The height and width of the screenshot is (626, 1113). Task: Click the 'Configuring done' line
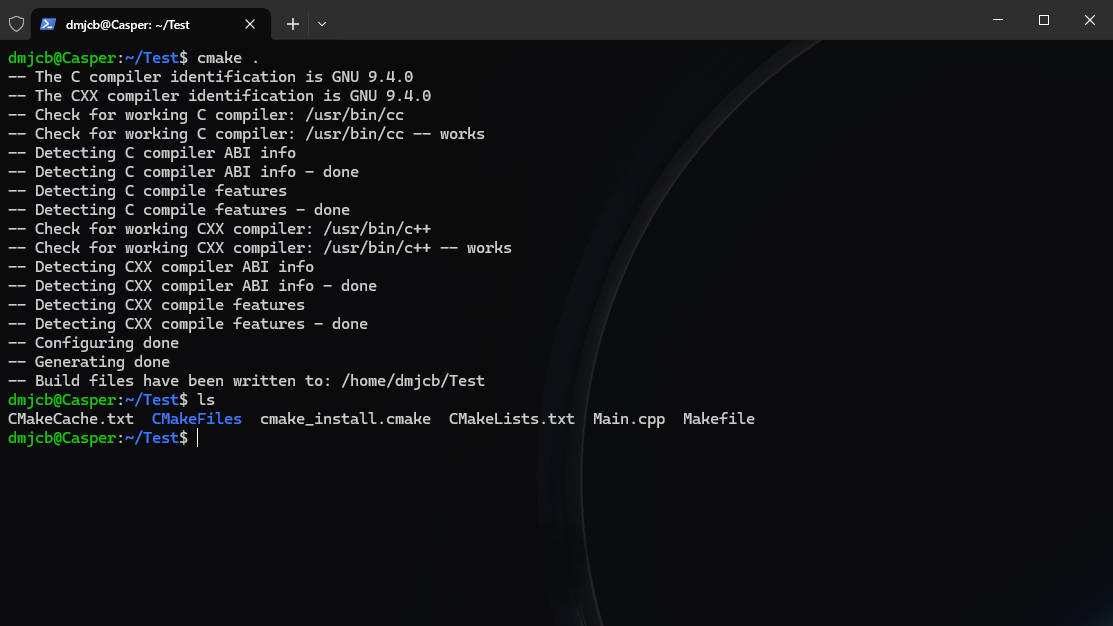(x=93, y=343)
